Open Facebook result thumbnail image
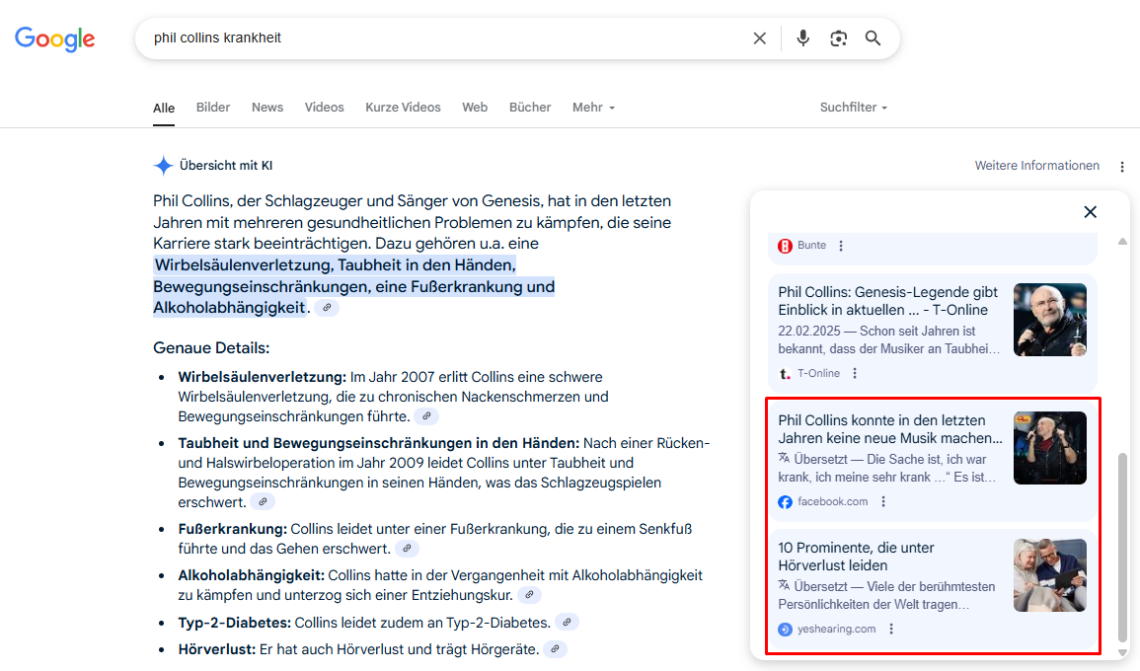The width and height of the screenshot is (1140, 671). click(x=1050, y=448)
